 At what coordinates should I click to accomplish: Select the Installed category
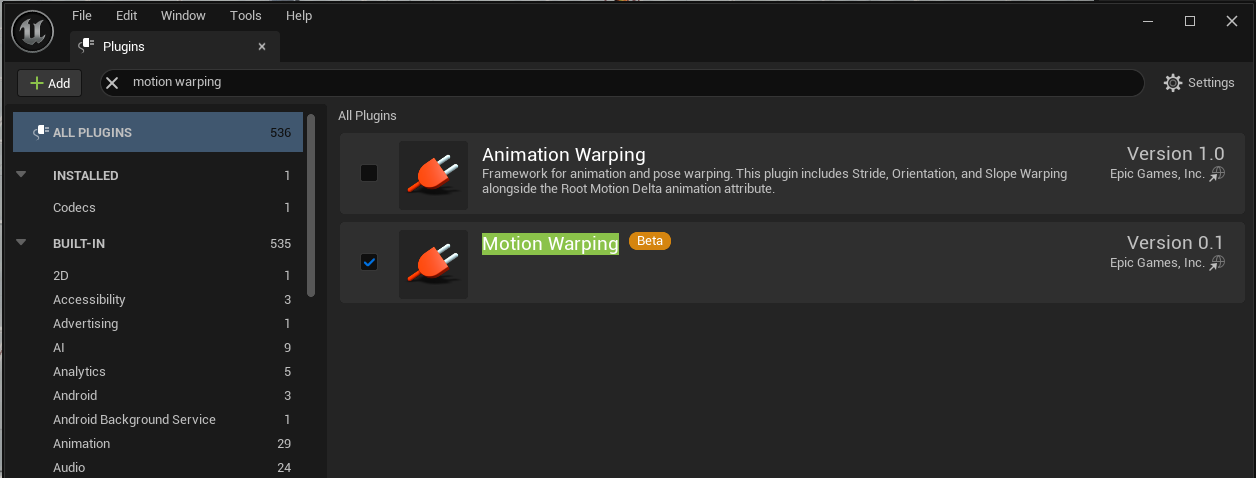(x=158, y=175)
